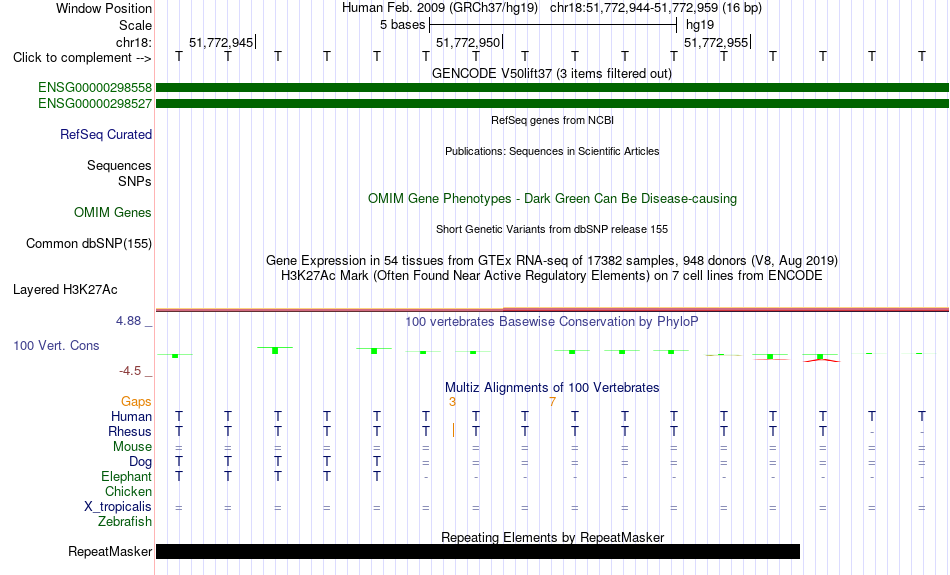Click the orange gap count 3
950x575 pixels.
[x=453, y=402]
